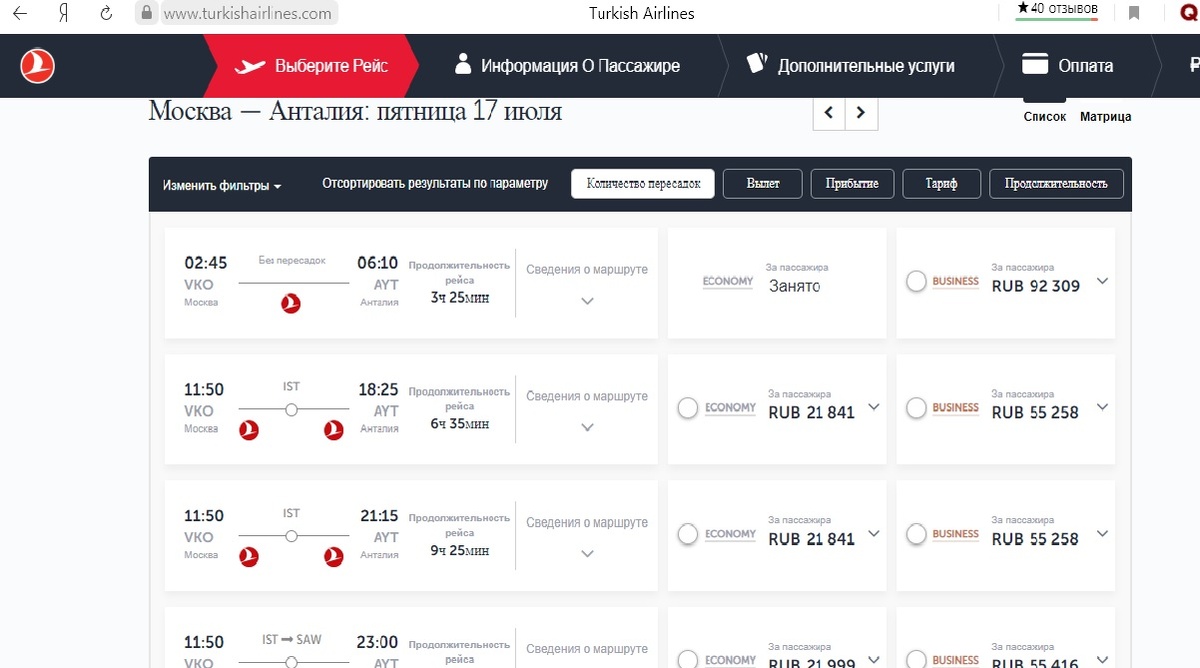
Task: Go to the next date with the right arrow
Action: pos(861,113)
